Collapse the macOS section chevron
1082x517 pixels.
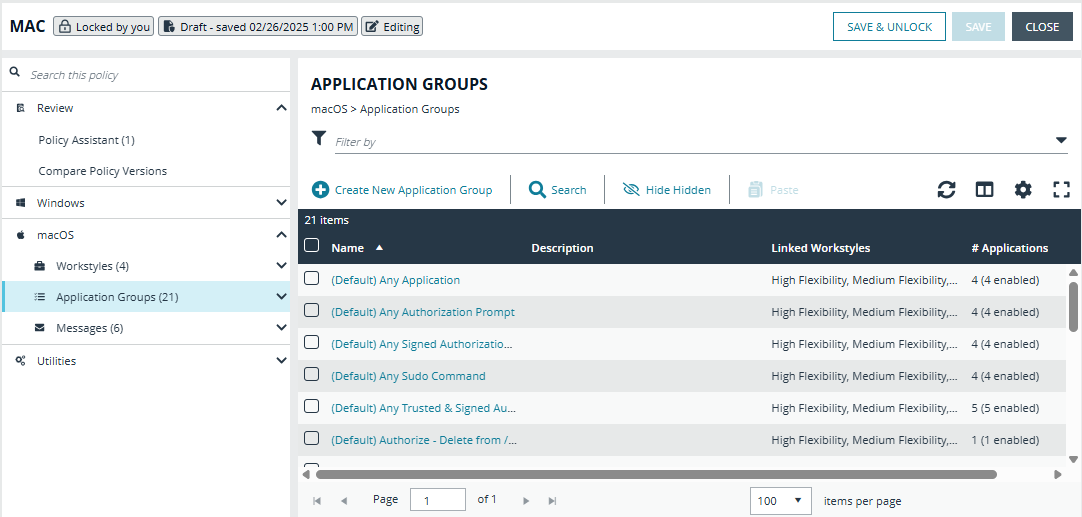click(281, 235)
